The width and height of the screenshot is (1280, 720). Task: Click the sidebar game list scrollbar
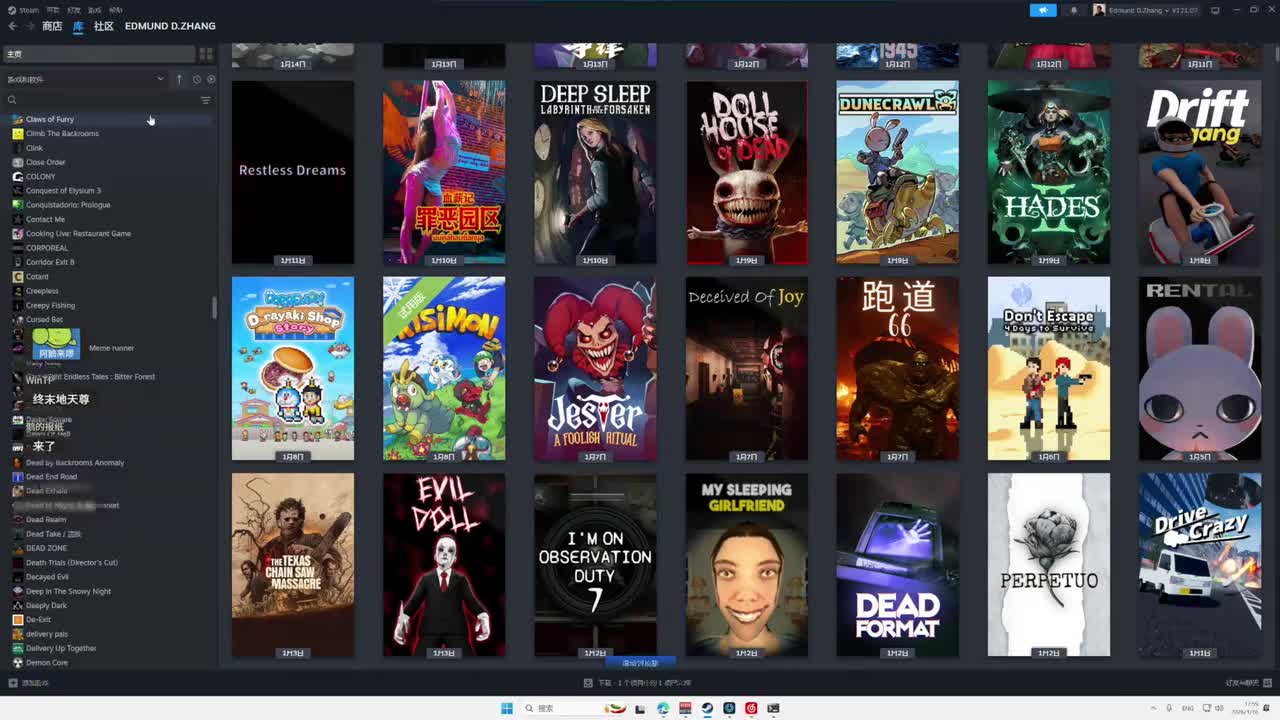click(x=214, y=307)
